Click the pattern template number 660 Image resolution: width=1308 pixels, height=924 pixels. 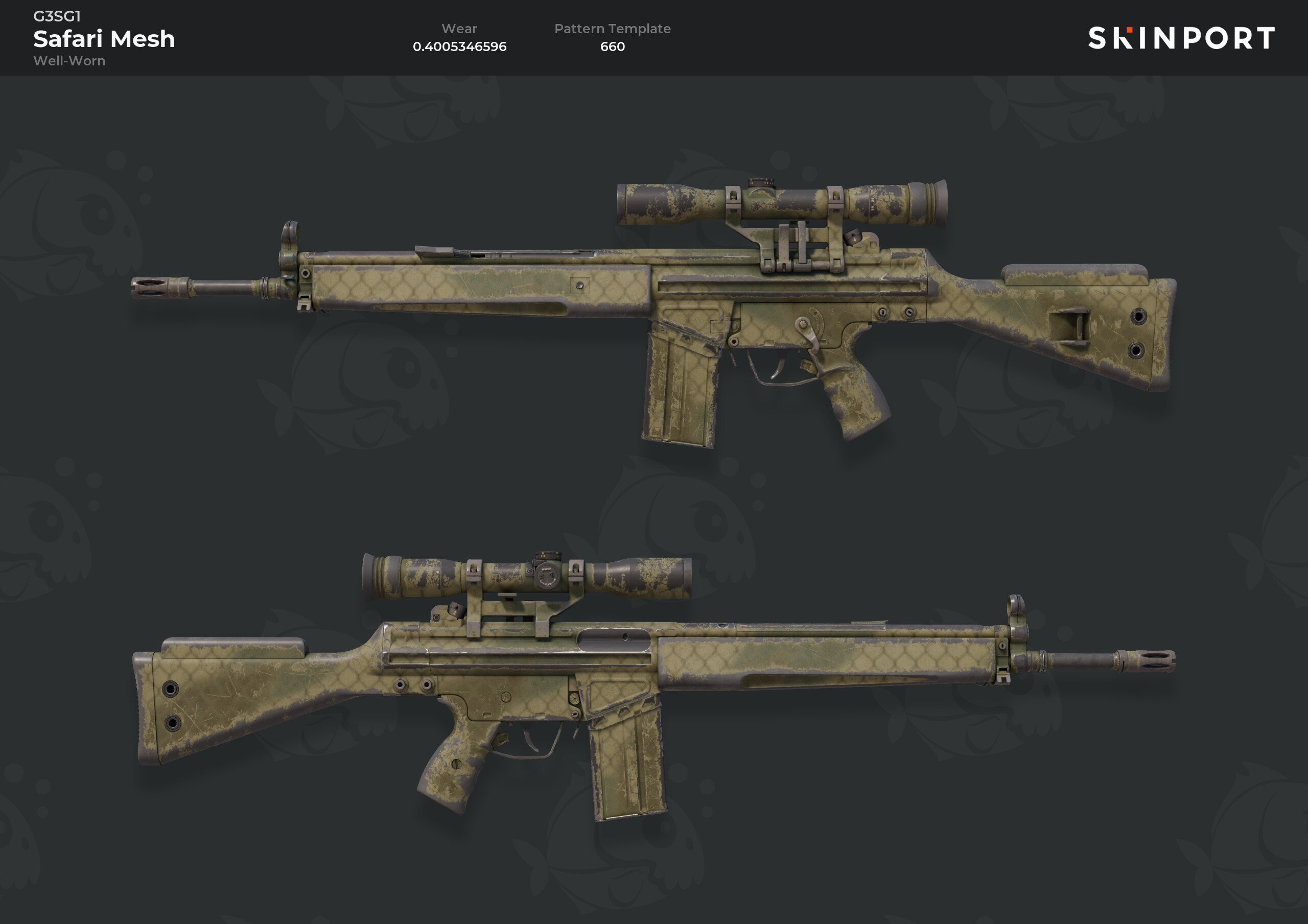point(613,46)
